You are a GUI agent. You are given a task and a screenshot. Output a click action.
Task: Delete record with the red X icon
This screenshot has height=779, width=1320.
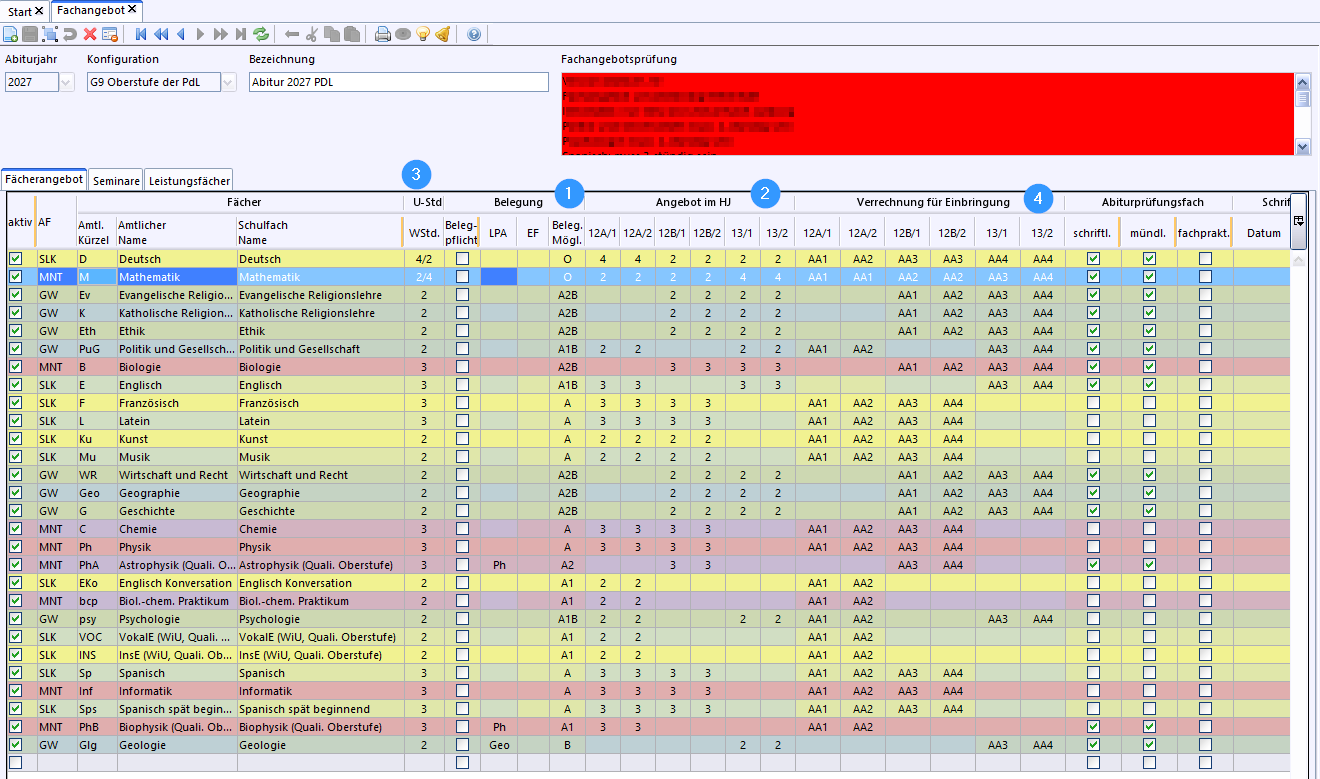[90, 34]
